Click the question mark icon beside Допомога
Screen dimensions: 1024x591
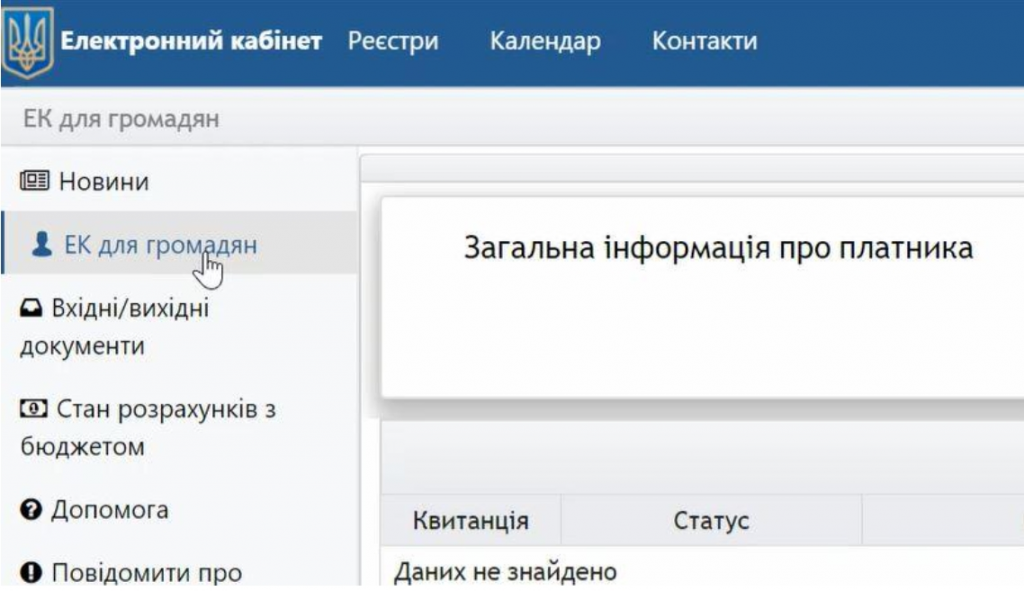tap(31, 509)
